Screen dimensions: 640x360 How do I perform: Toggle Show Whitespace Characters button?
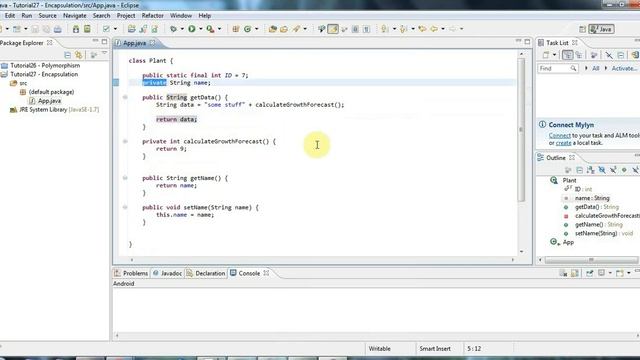[x=366, y=29]
